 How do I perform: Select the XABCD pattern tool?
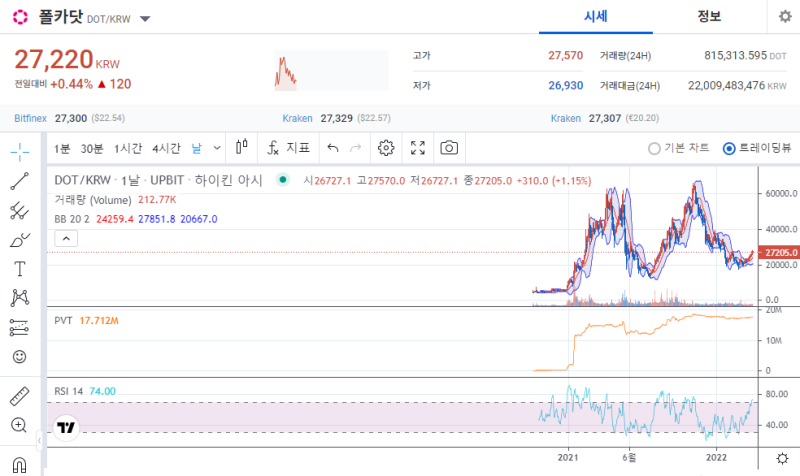pyautogui.click(x=19, y=297)
